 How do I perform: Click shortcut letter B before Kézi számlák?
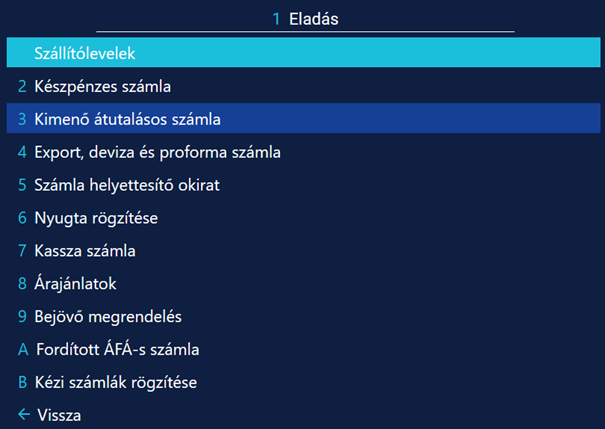23,383
